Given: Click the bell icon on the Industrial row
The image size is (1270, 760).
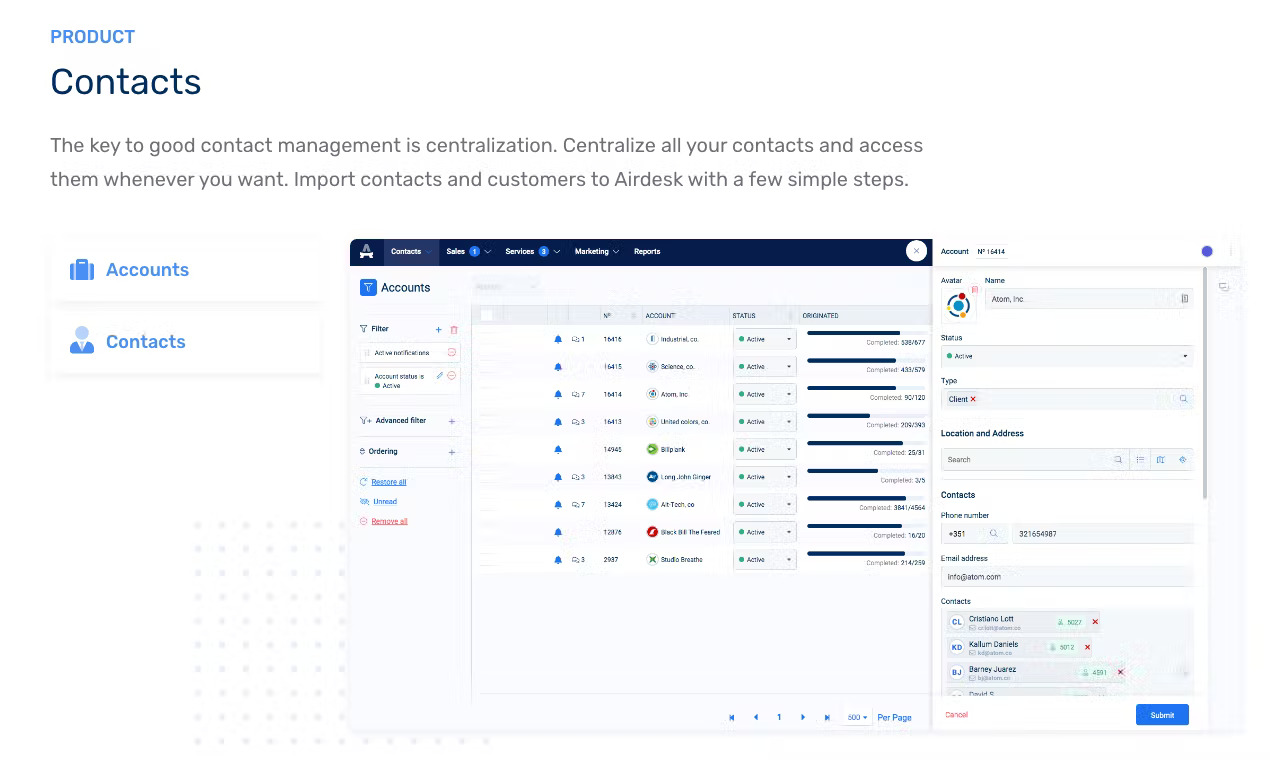Looking at the screenshot, I should tap(558, 339).
